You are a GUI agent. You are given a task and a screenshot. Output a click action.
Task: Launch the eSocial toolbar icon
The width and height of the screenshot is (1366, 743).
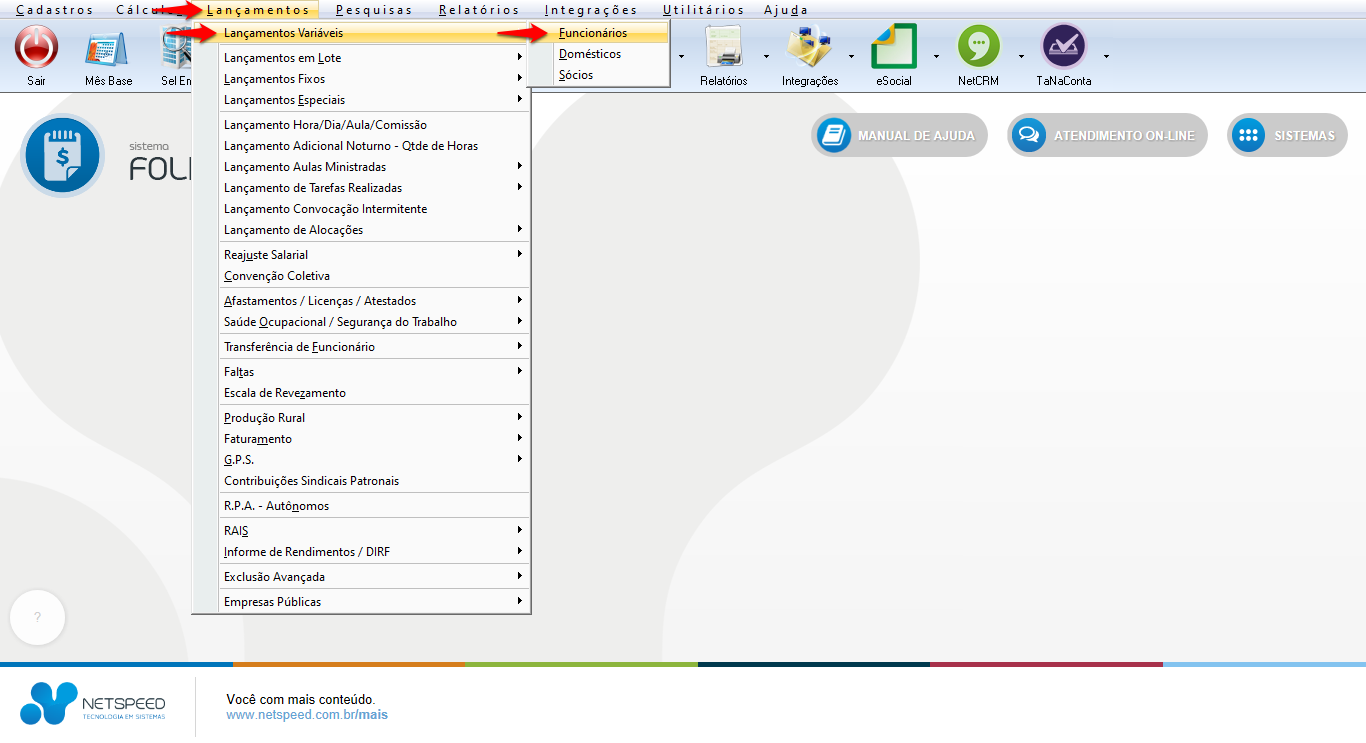tap(893, 48)
